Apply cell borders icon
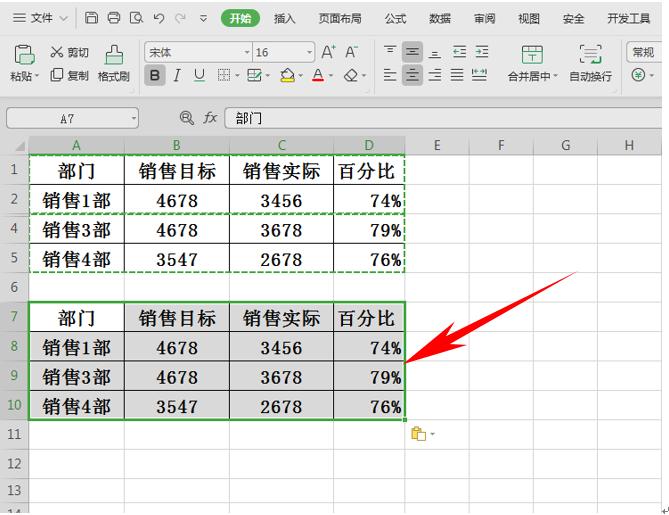Screen dimensions: 669x515 tap(224, 76)
